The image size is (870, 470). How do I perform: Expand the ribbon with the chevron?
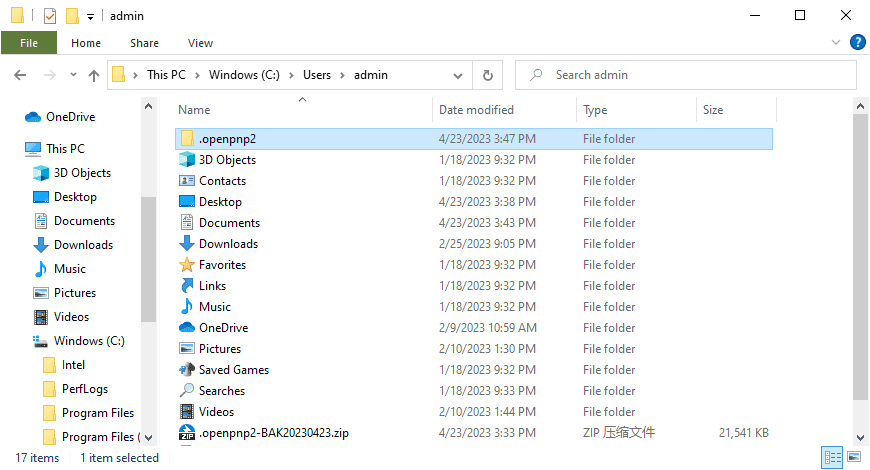837,42
